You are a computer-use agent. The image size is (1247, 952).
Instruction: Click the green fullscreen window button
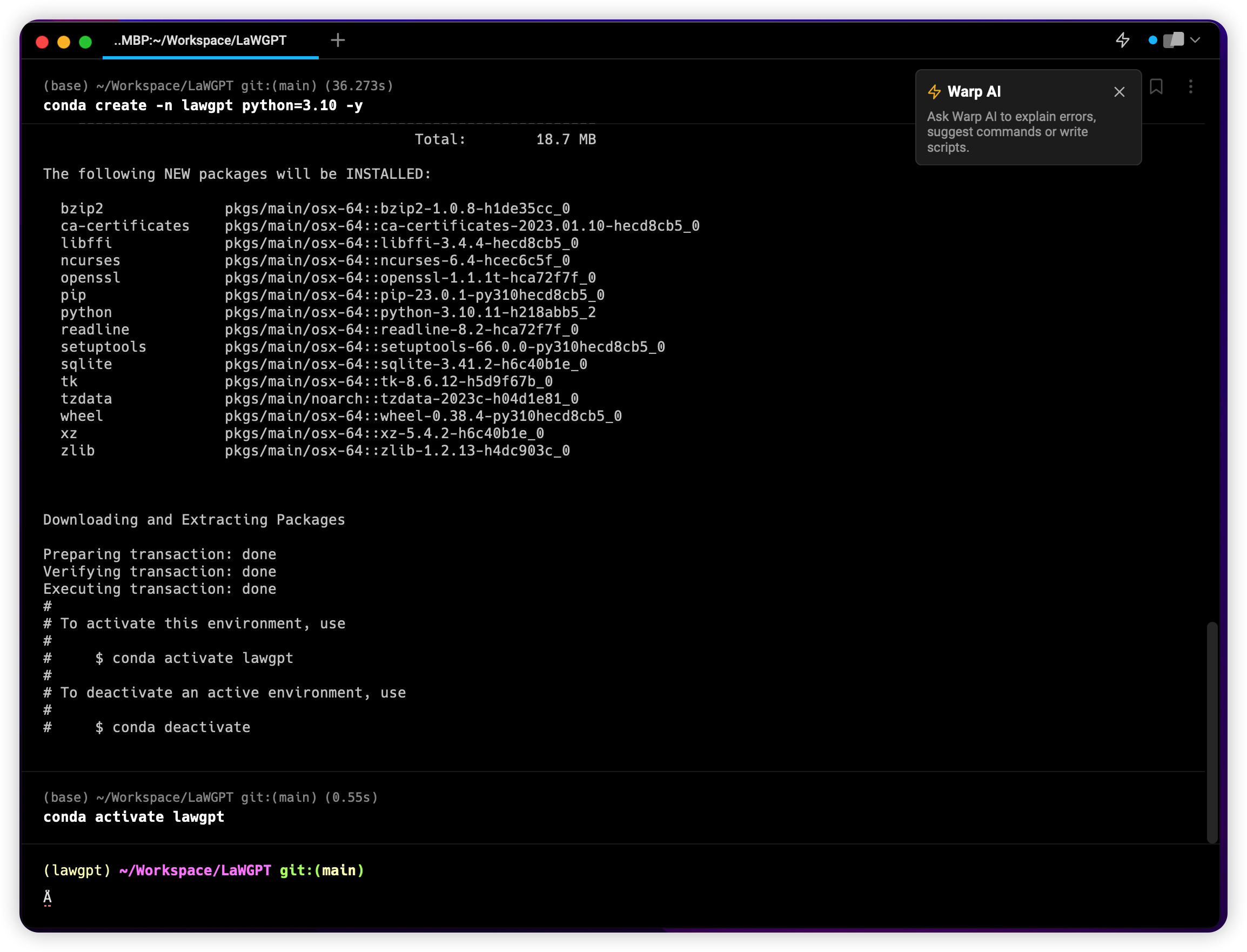(85, 42)
